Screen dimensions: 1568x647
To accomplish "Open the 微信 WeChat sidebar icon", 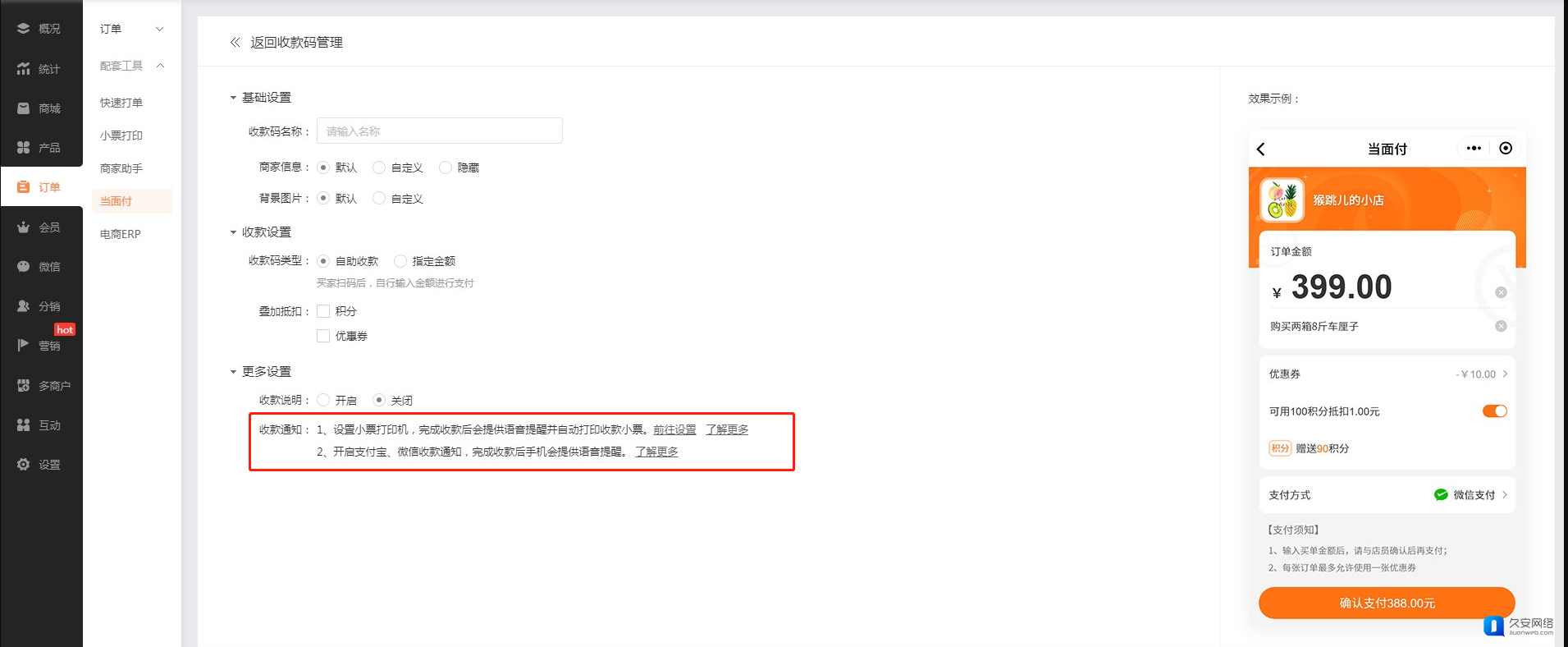I will 23,267.
